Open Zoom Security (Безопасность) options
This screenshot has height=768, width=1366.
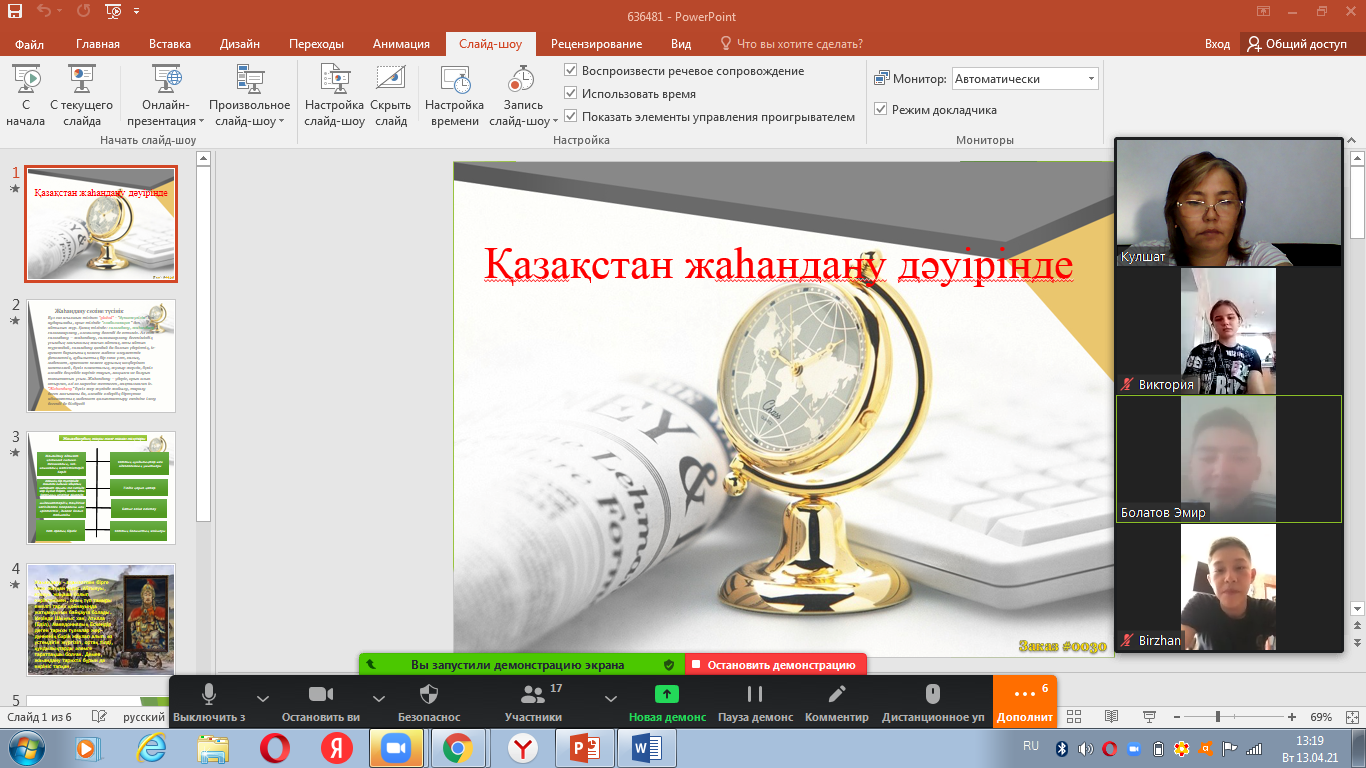[429, 701]
